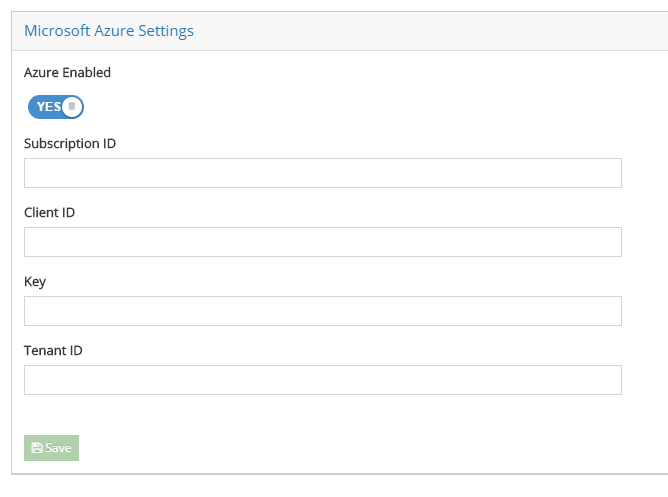Save the Azure settings
The height and width of the screenshot is (497, 668).
(51, 448)
